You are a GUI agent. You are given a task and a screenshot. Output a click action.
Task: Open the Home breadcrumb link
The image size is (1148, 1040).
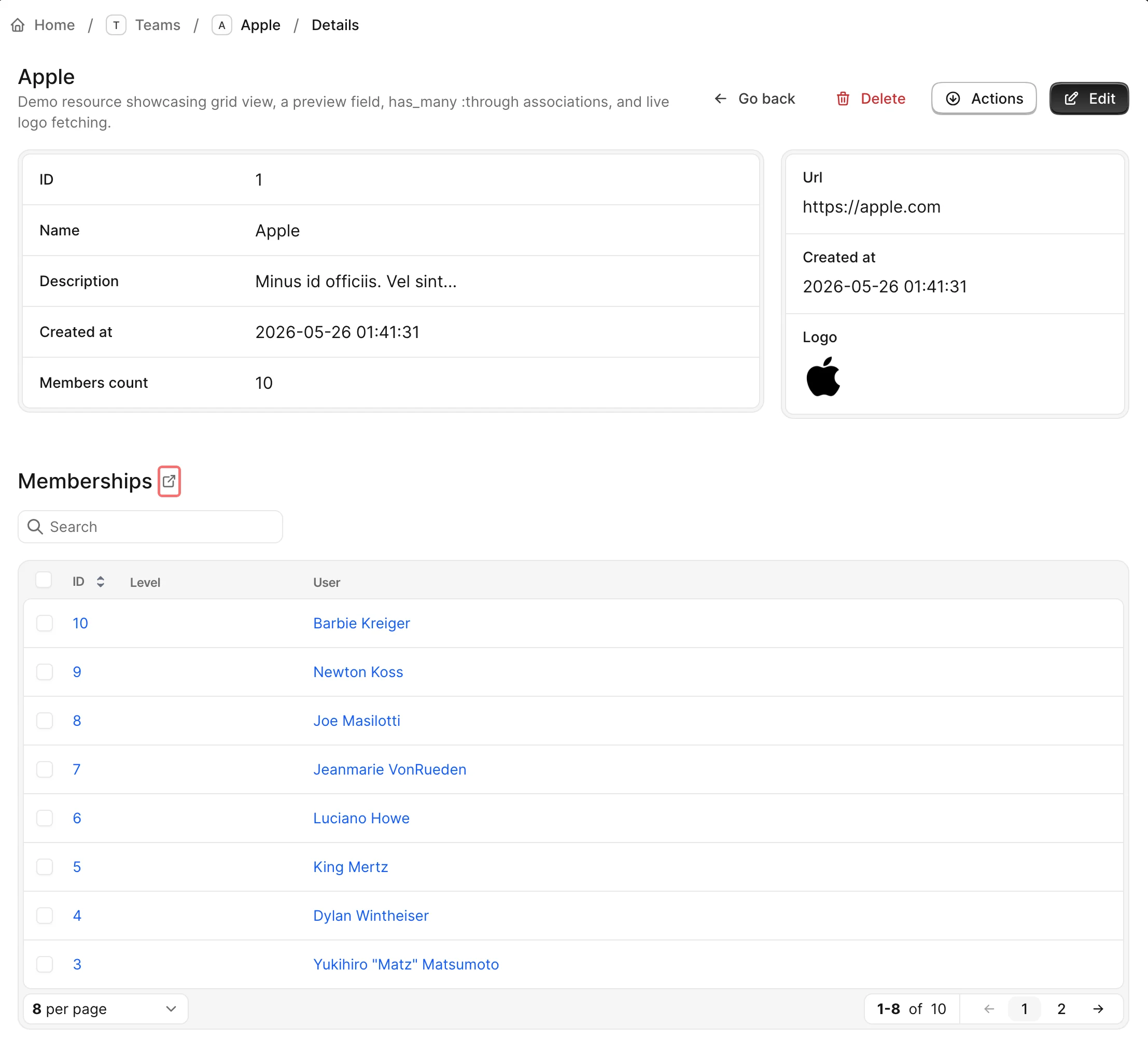click(54, 25)
